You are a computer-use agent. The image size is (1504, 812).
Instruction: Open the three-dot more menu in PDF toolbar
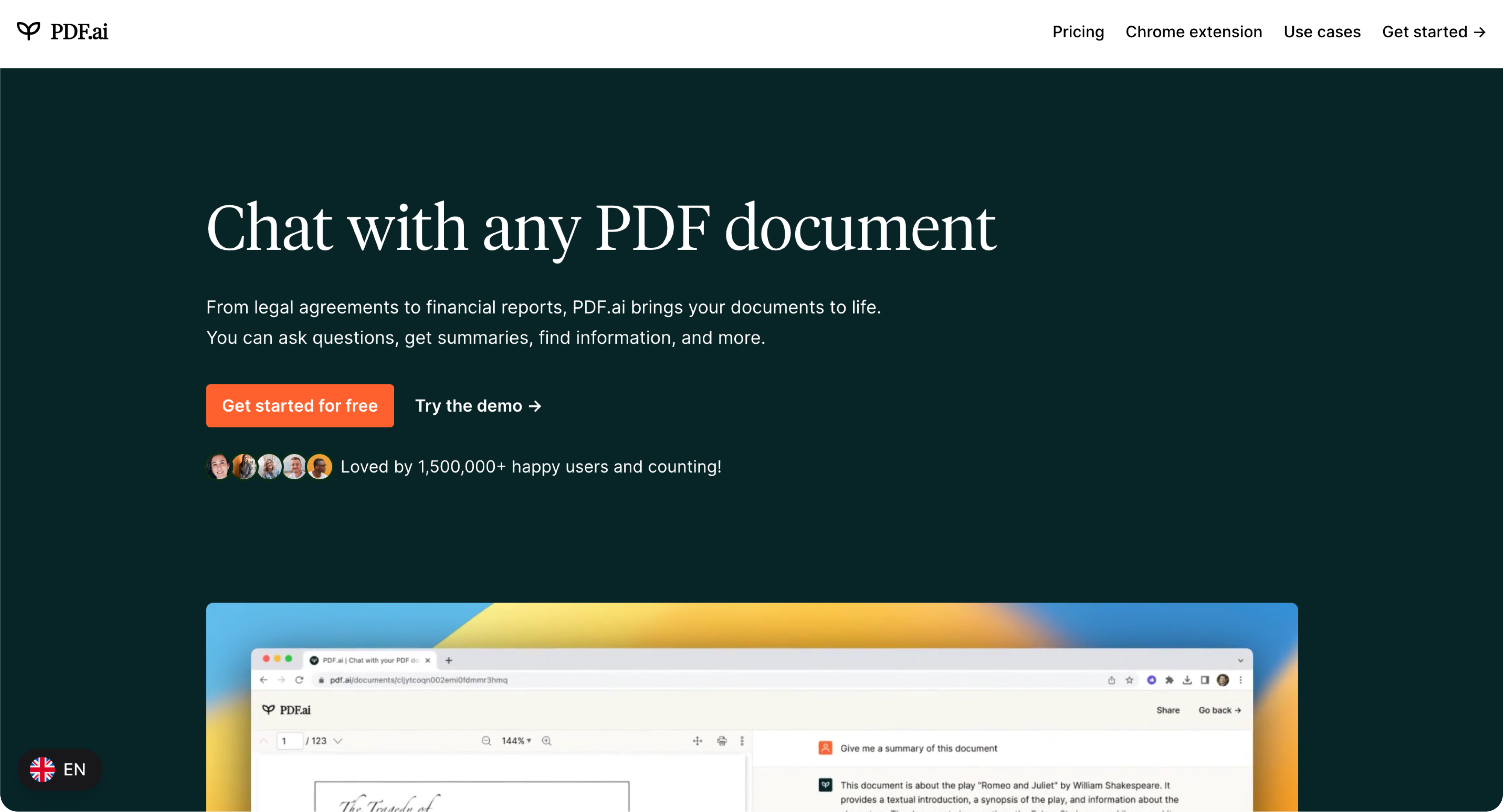click(x=742, y=741)
